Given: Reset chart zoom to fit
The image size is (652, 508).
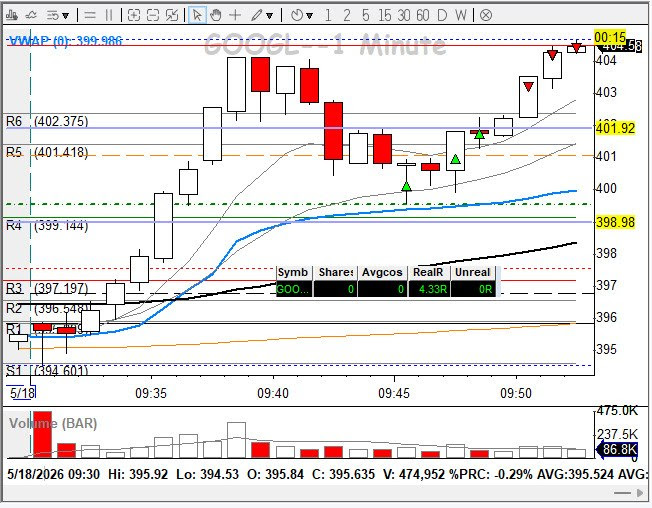Looking at the screenshot, I should (172, 16).
